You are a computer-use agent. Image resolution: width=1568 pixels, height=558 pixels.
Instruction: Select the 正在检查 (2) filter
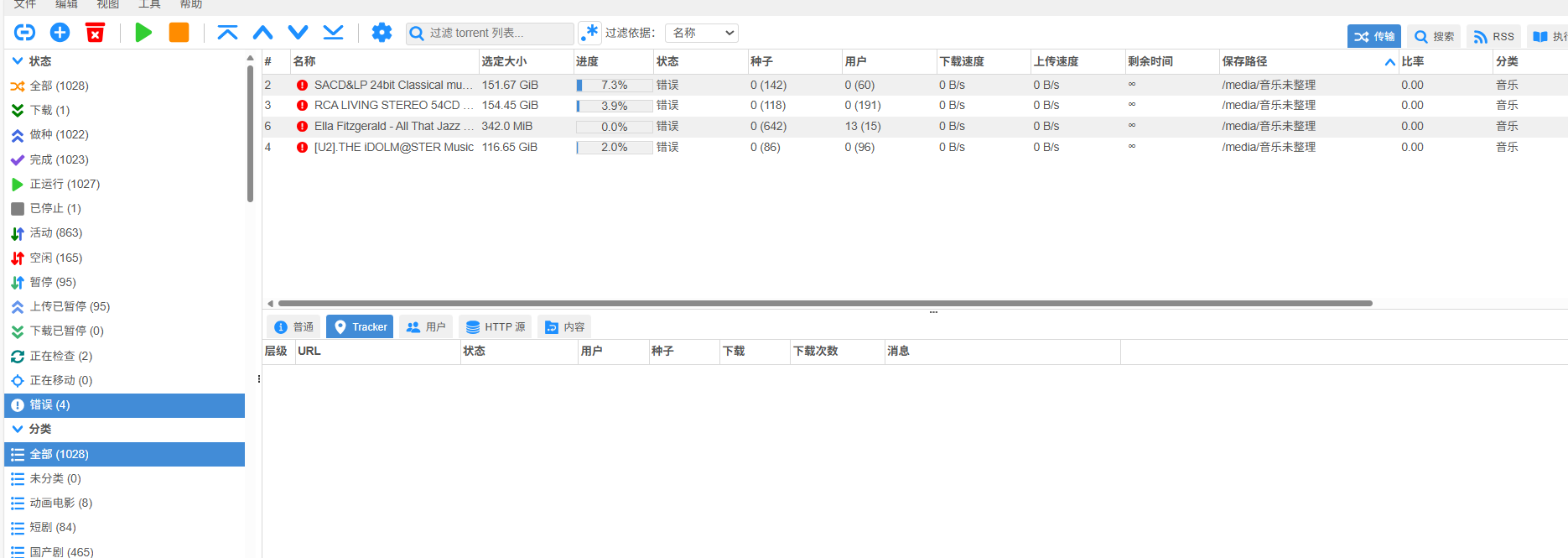[124, 356]
